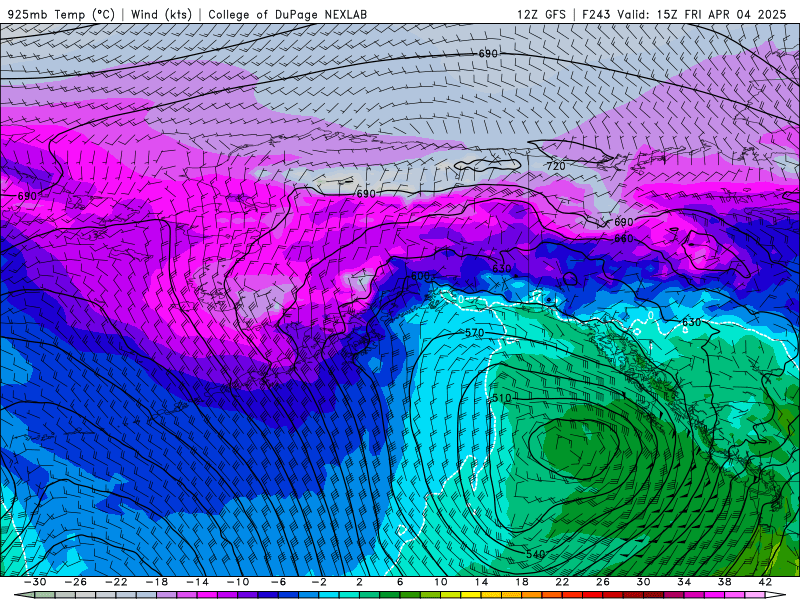Click the 'F243' forecast hour text
The height and width of the screenshot is (600, 800).
tap(596, 14)
